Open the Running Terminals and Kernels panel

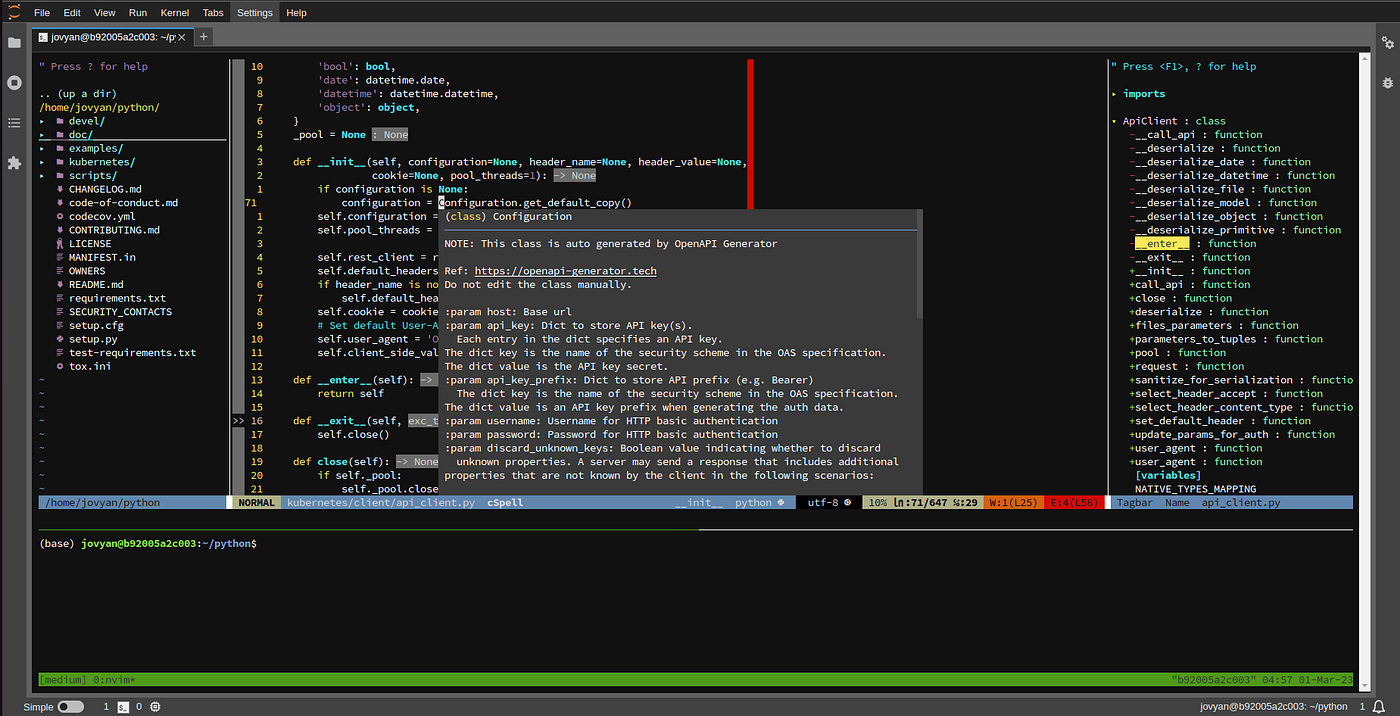(x=14, y=83)
